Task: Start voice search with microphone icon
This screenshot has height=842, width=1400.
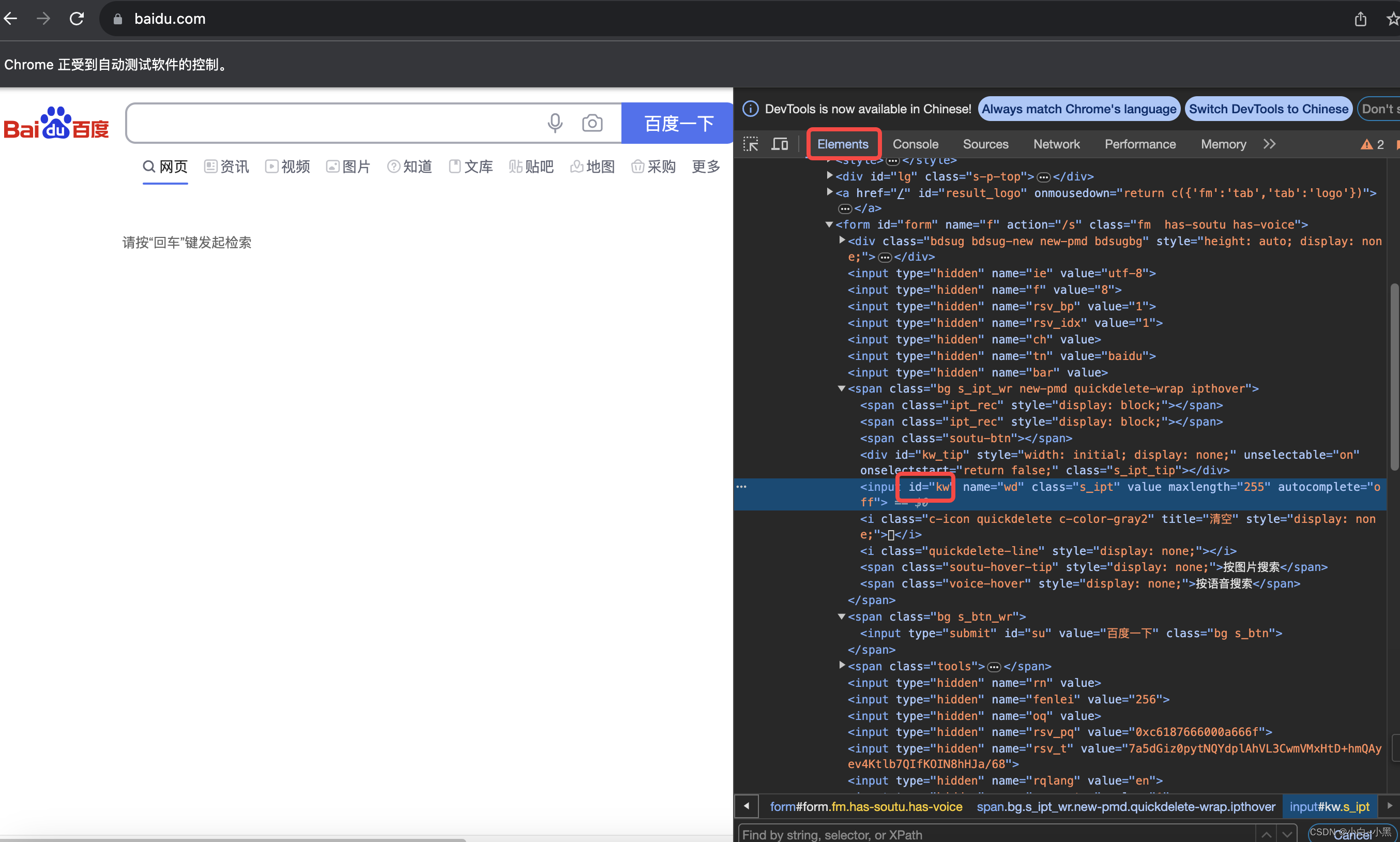Action: coord(555,123)
